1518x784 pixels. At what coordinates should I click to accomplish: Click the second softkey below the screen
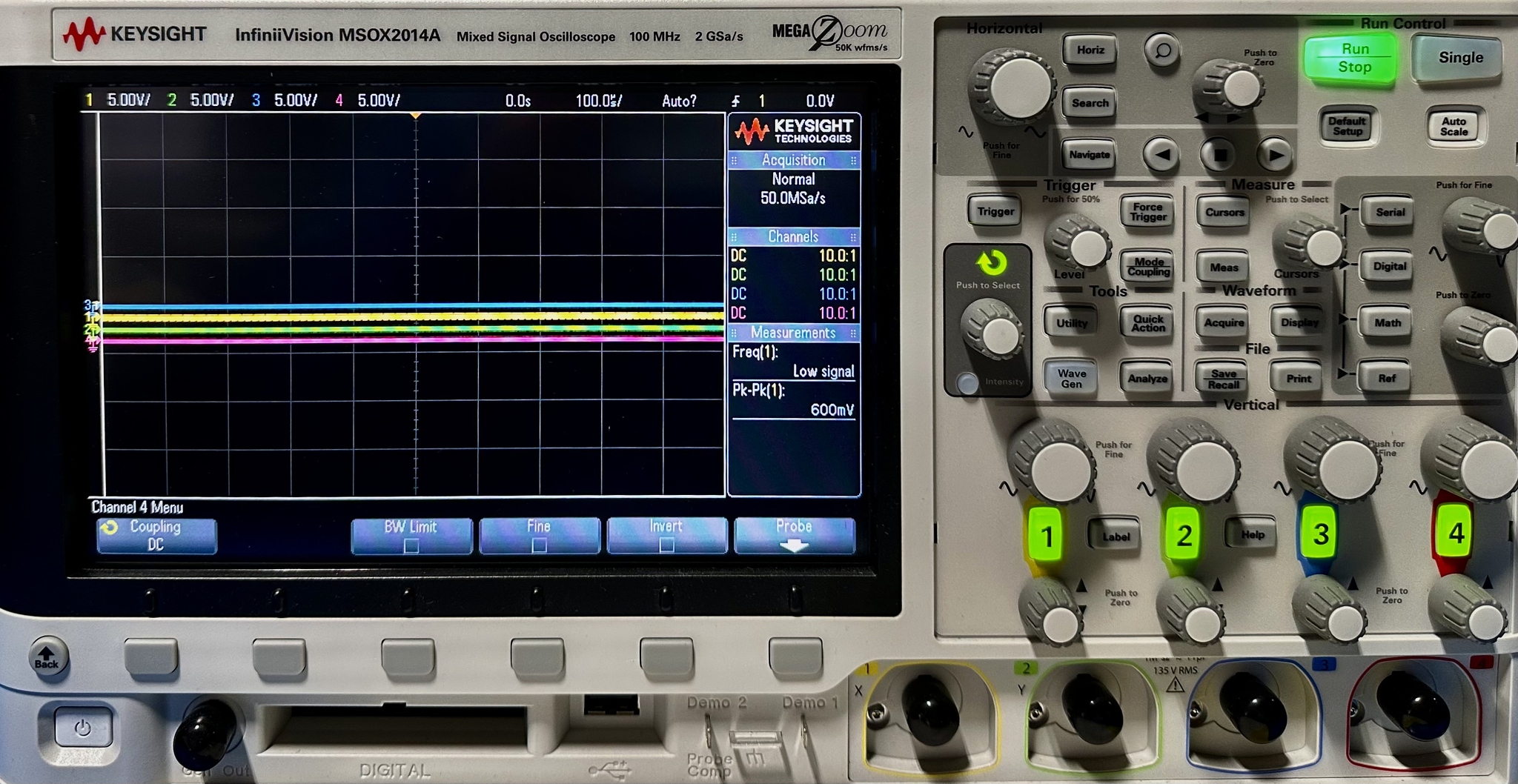(x=279, y=657)
